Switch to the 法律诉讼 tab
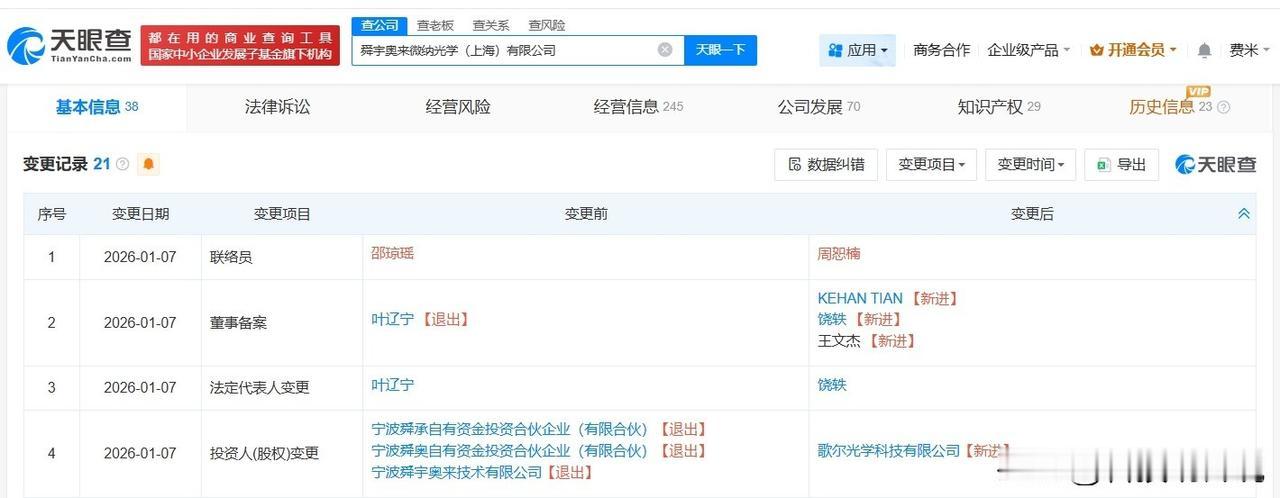This screenshot has height=498, width=1280. point(278,107)
